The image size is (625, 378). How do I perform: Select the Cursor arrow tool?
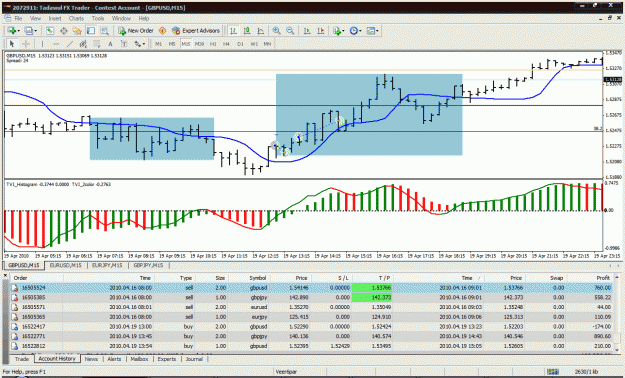coord(12,44)
